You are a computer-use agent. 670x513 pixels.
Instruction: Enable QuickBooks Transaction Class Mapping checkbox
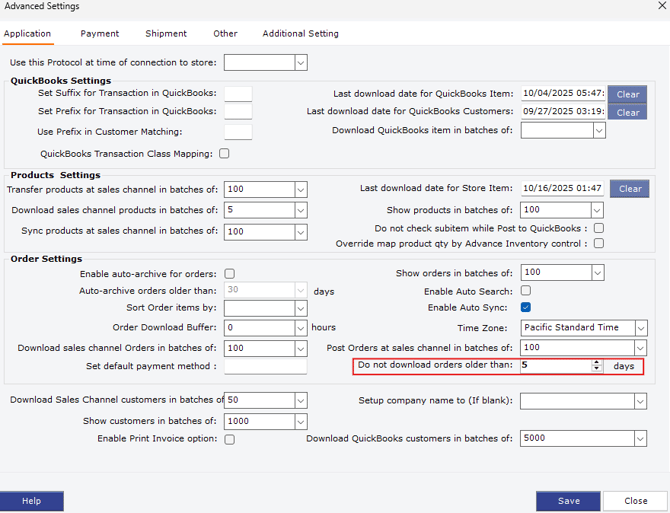tap(224, 153)
